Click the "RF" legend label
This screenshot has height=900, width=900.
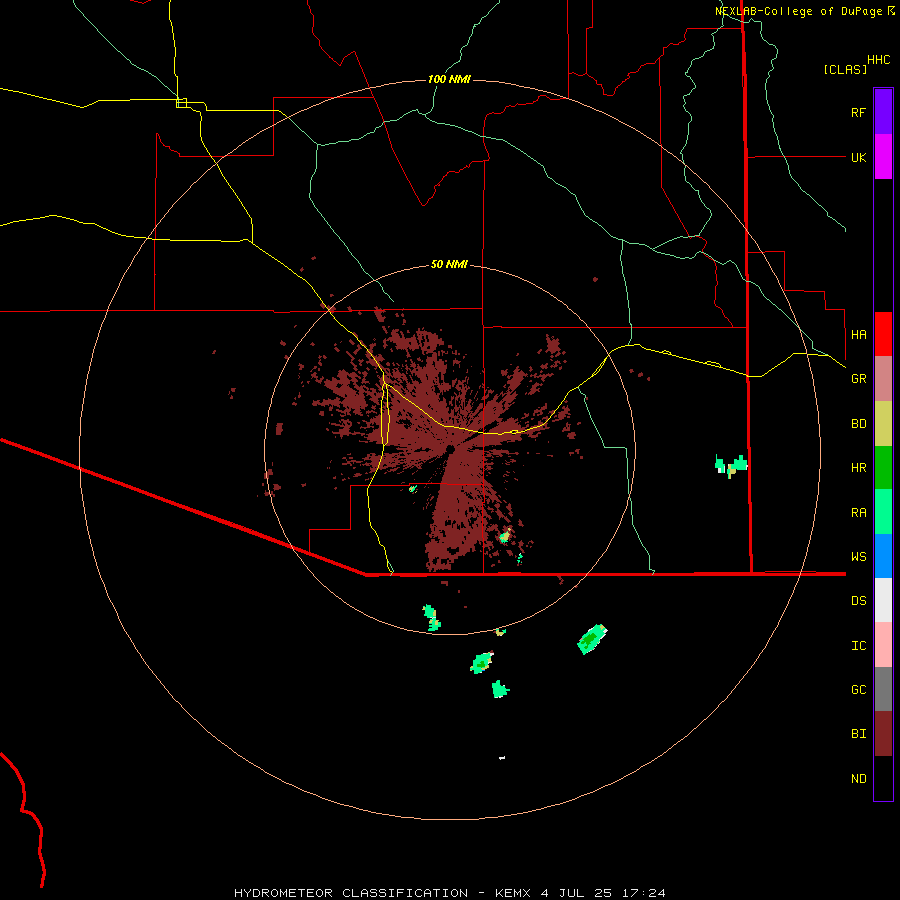tap(858, 112)
